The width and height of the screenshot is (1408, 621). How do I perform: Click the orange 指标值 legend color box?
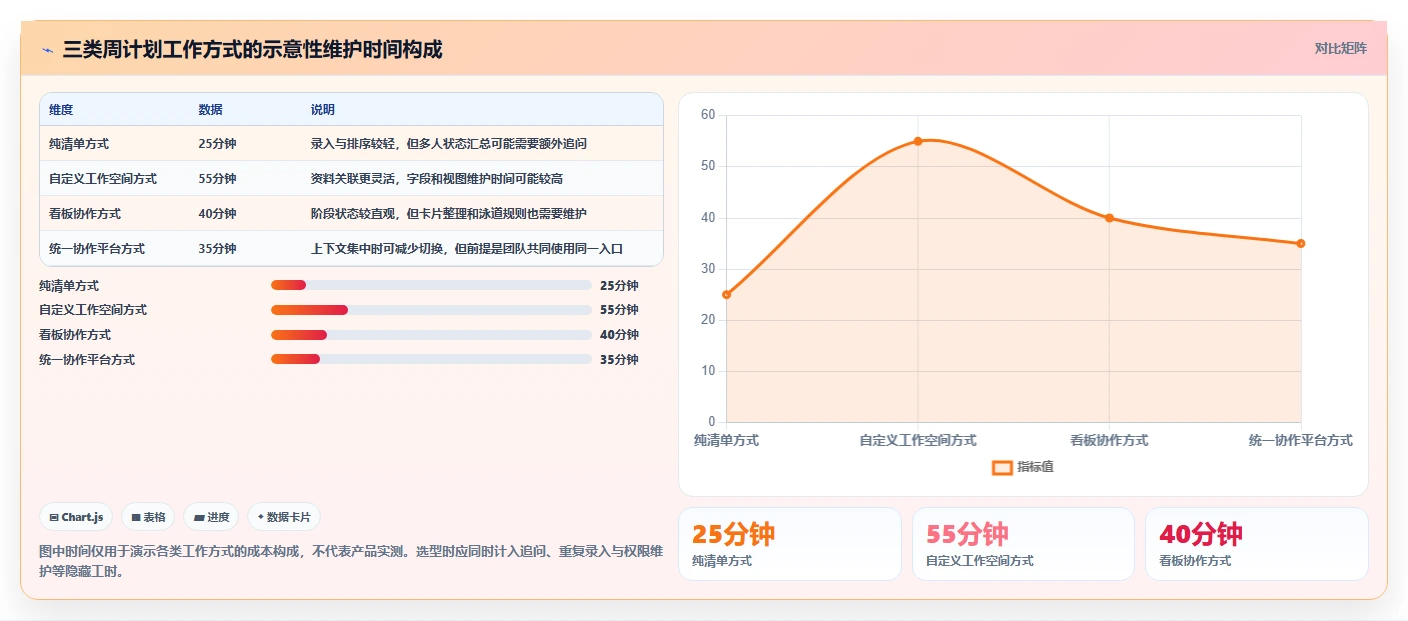point(1002,467)
